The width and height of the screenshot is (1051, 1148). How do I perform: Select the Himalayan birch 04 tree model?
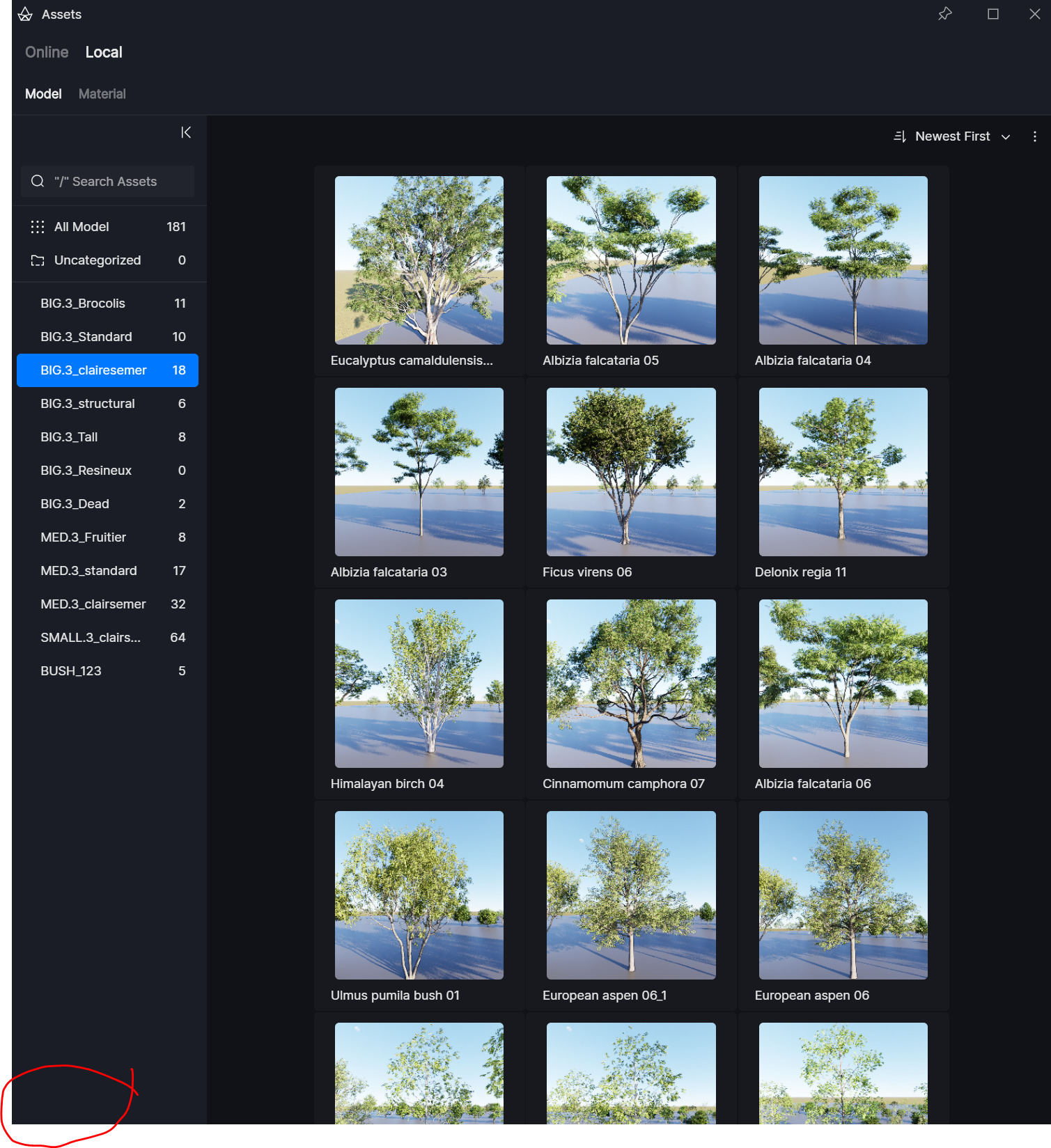pos(419,684)
